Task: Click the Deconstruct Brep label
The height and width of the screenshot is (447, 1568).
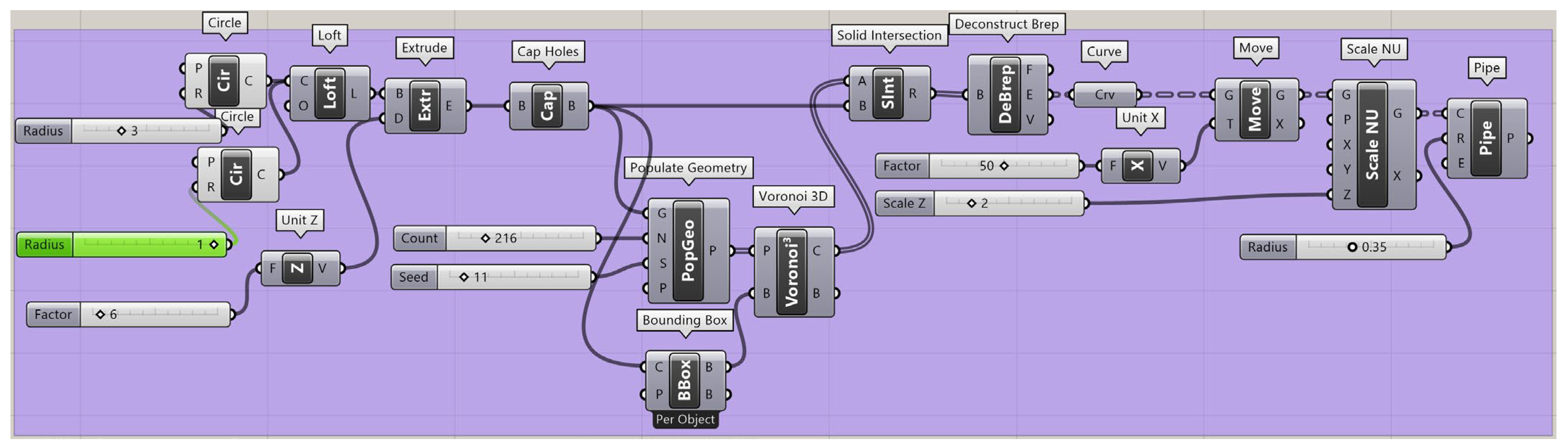Action: [x=1006, y=25]
